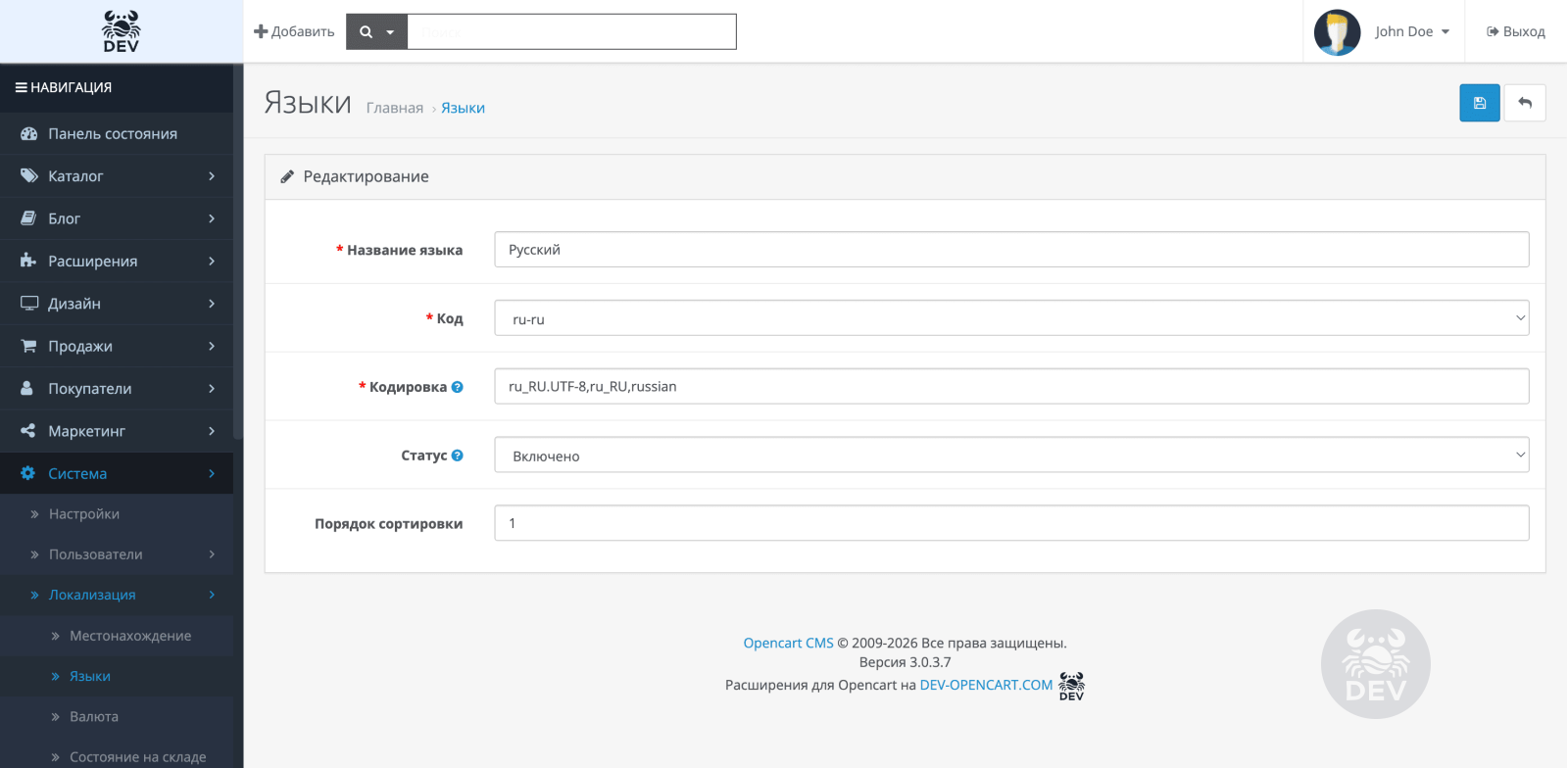The height and width of the screenshot is (768, 1568).
Task: Click the blue save floppy-disk button
Action: [1480, 103]
